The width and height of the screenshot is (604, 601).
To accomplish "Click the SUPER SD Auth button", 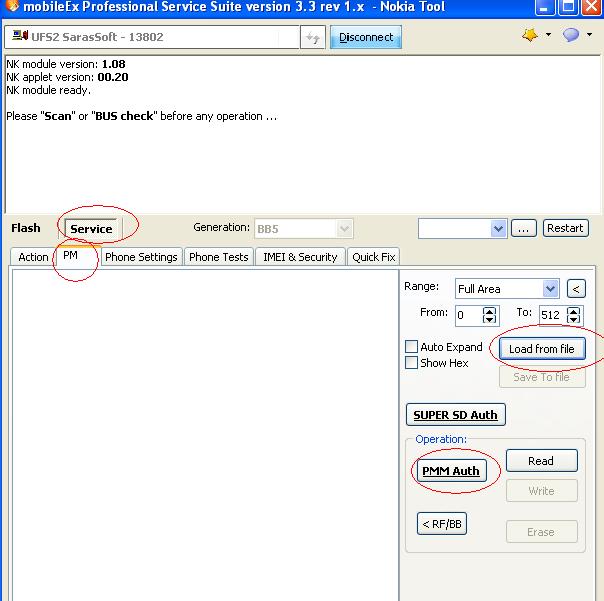I will click(455, 415).
